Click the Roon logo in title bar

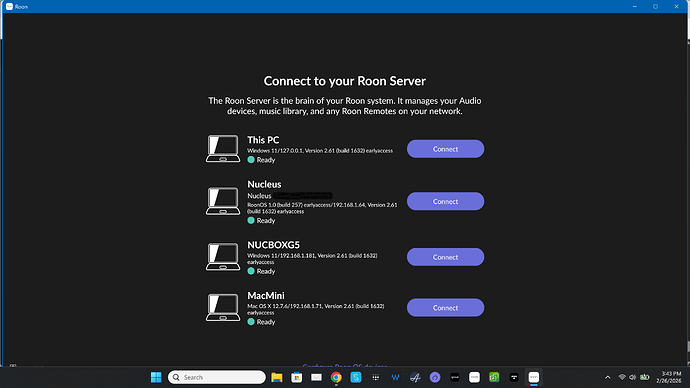[x=9, y=7]
